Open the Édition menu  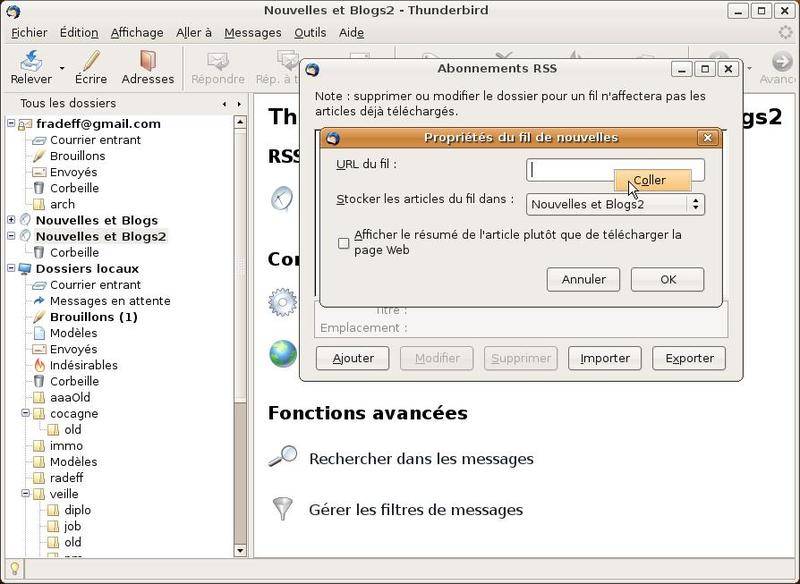coord(79,33)
